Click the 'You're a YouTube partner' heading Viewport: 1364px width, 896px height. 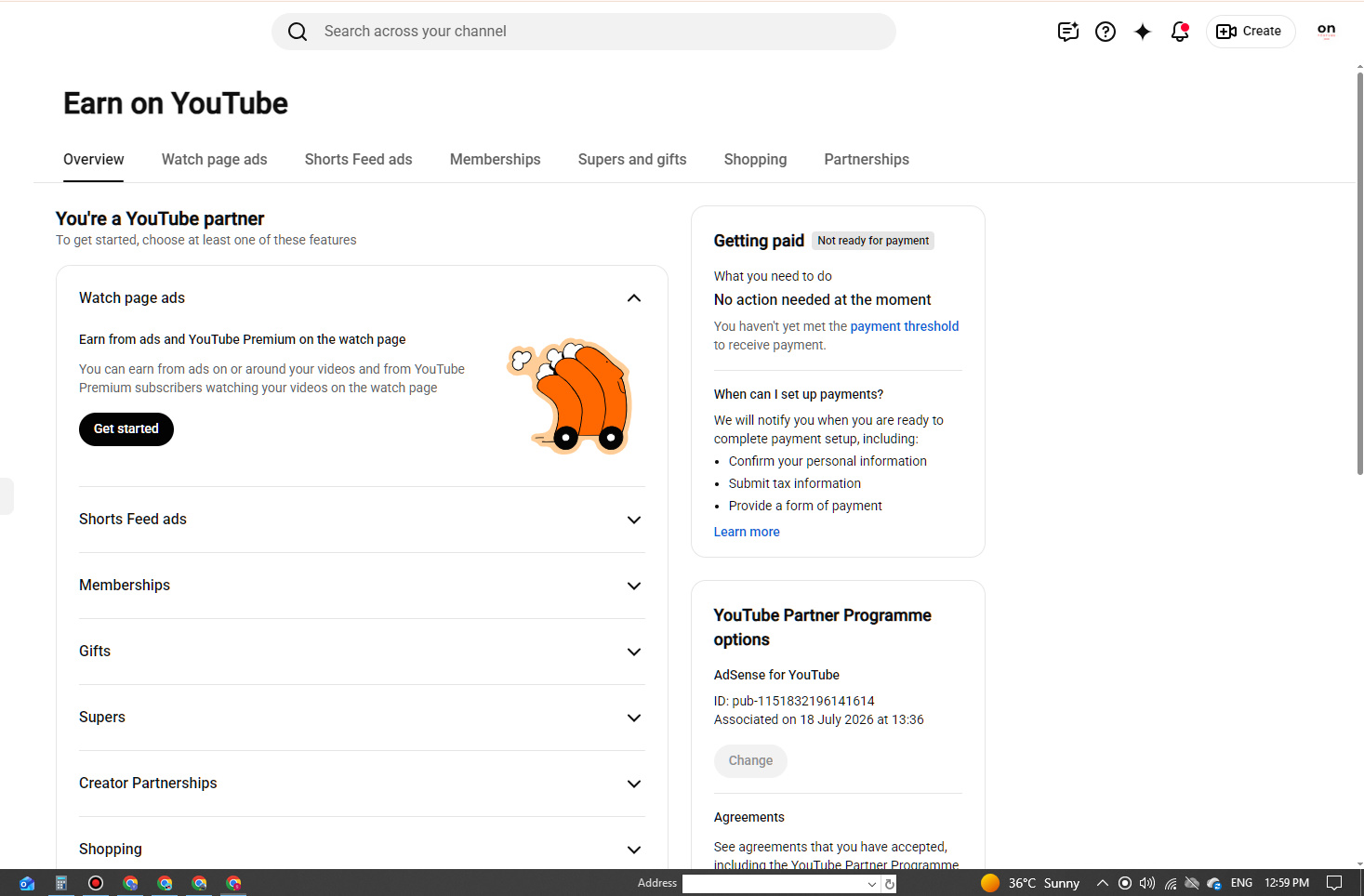160,218
